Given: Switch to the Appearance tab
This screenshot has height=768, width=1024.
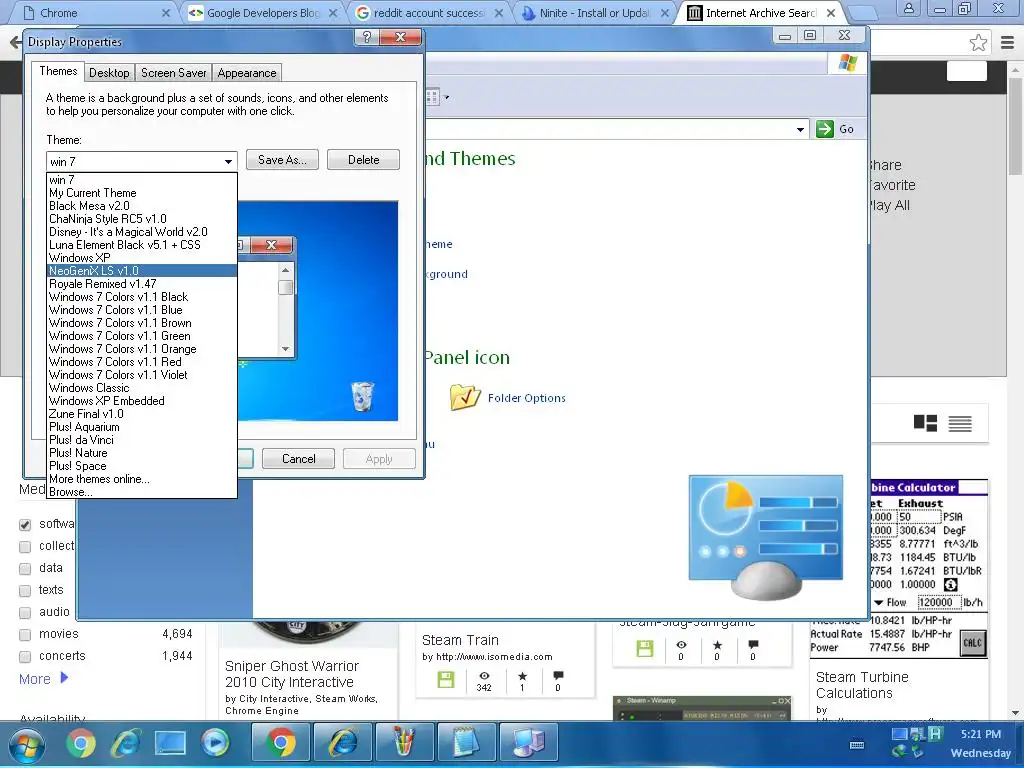Looking at the screenshot, I should point(247,72).
